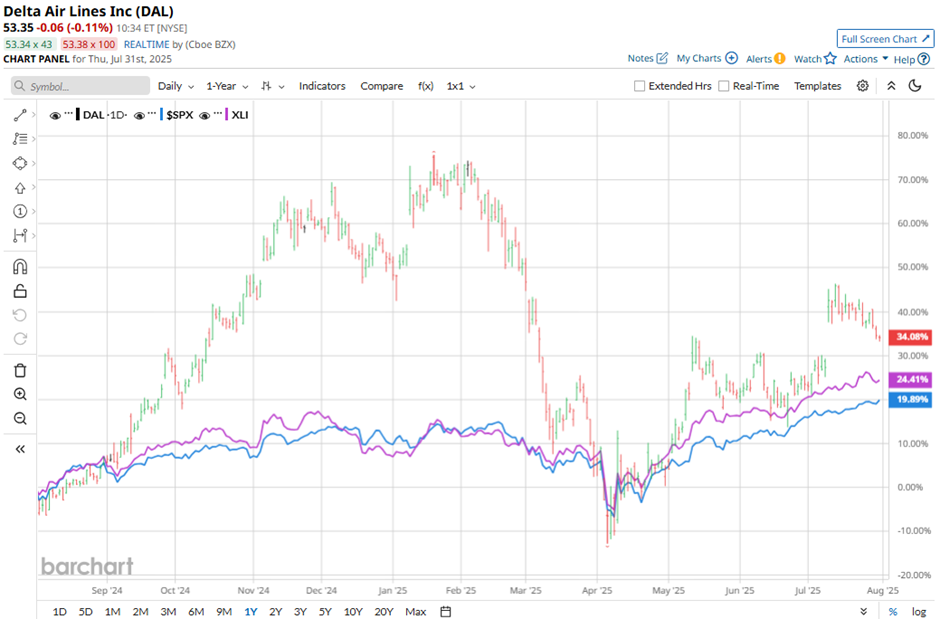Toggle percent scale on the axis
940x619 pixels.
[x=893, y=611]
